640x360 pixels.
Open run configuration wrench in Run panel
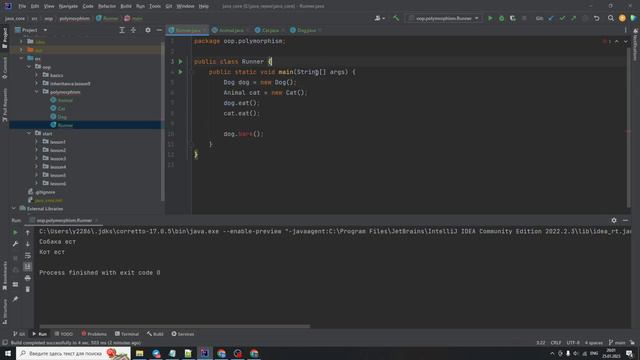click(x=15, y=244)
